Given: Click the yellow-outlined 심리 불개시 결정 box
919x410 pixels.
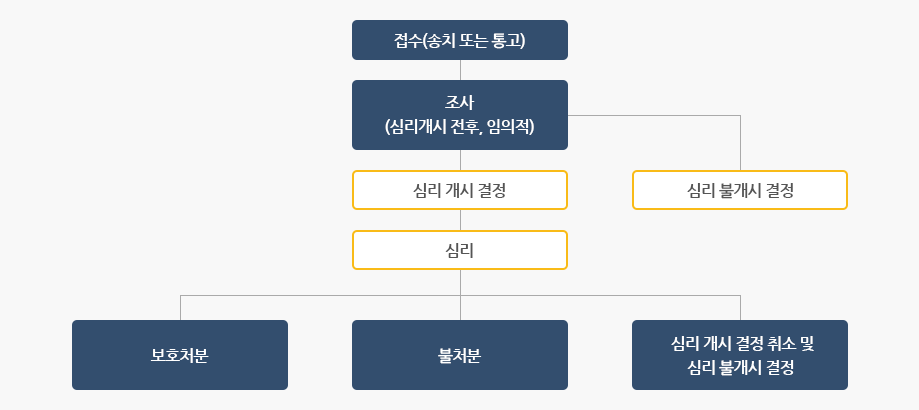Looking at the screenshot, I should pyautogui.click(x=740, y=190).
